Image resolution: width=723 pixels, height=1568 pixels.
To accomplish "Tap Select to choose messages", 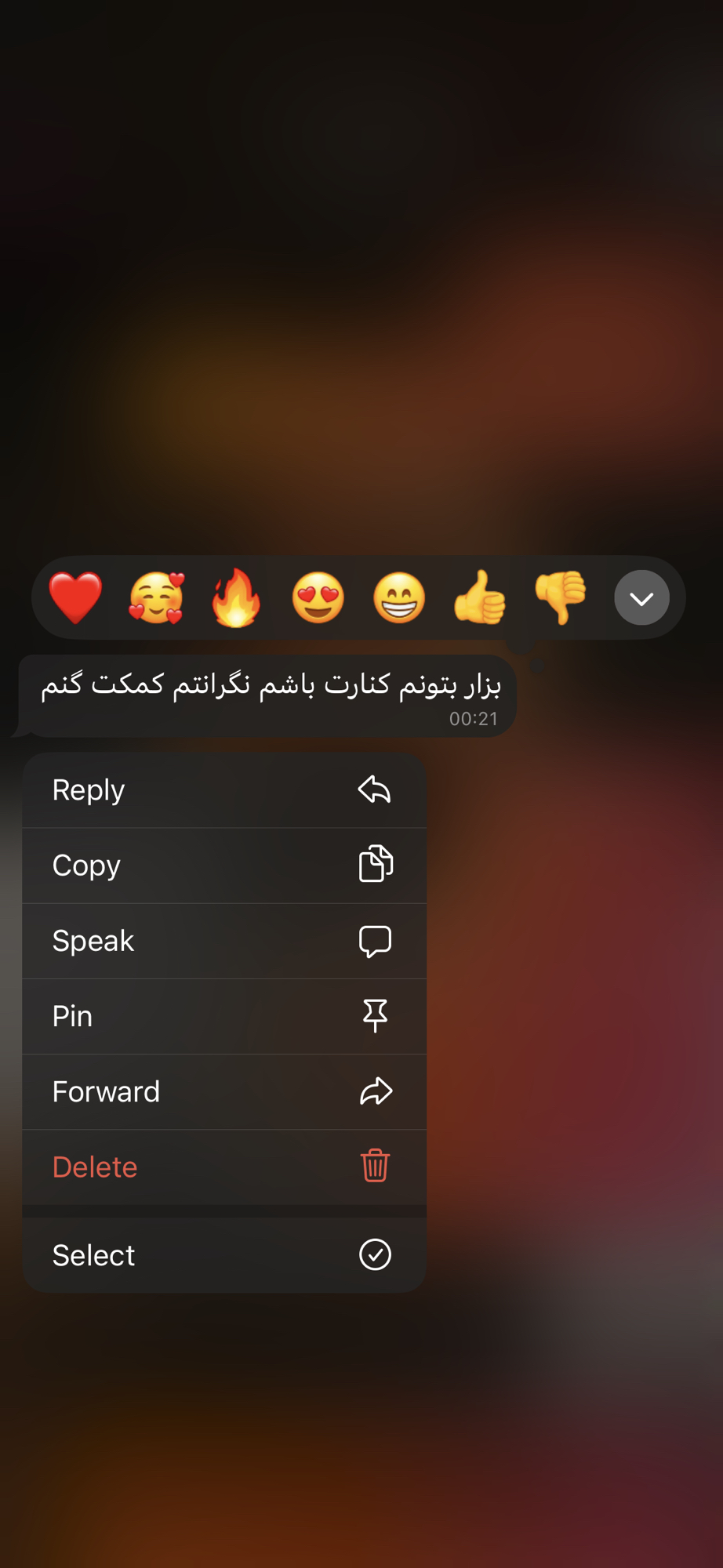I will [x=224, y=1255].
